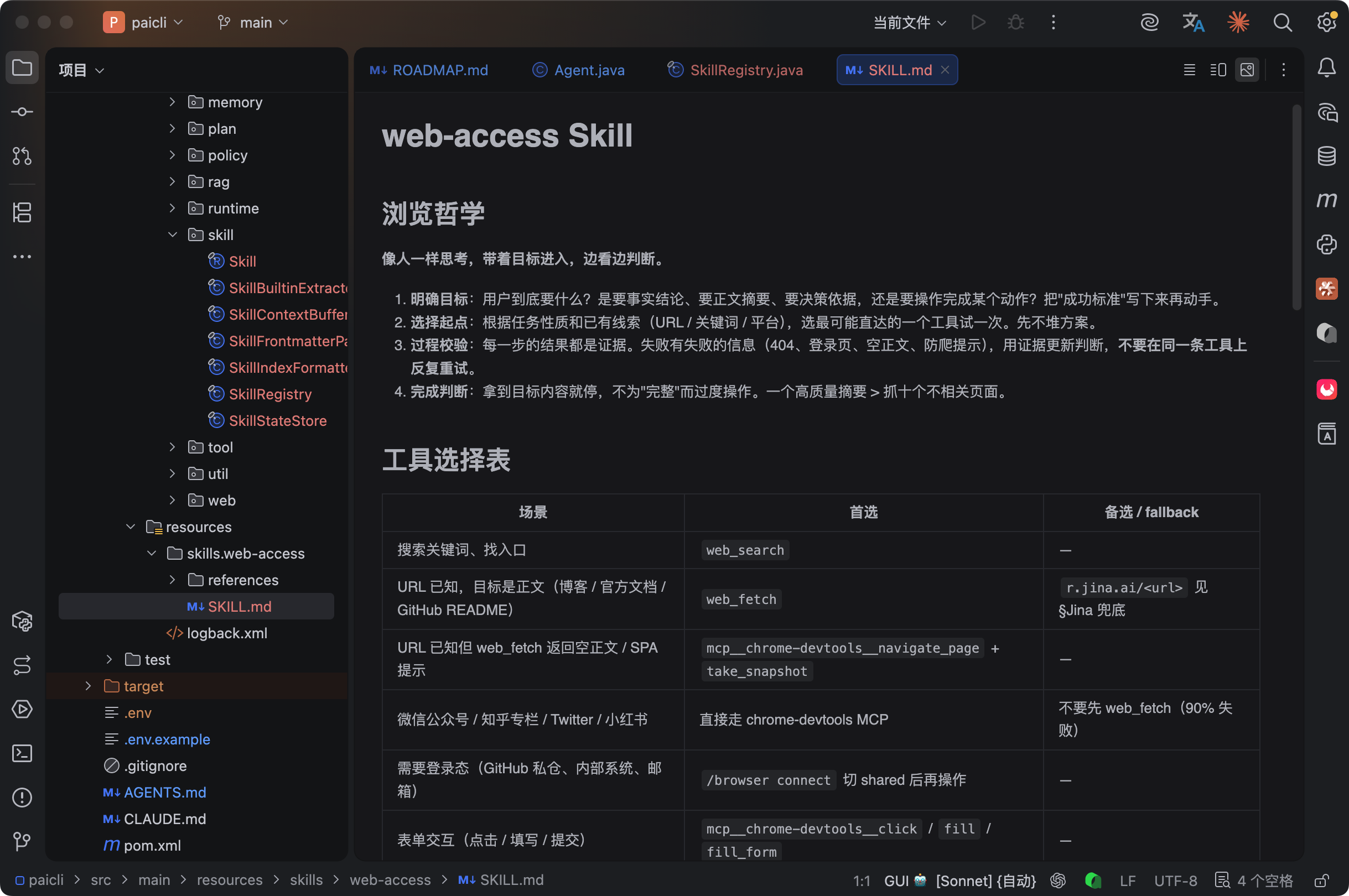Expand the memory folder

tap(172, 102)
